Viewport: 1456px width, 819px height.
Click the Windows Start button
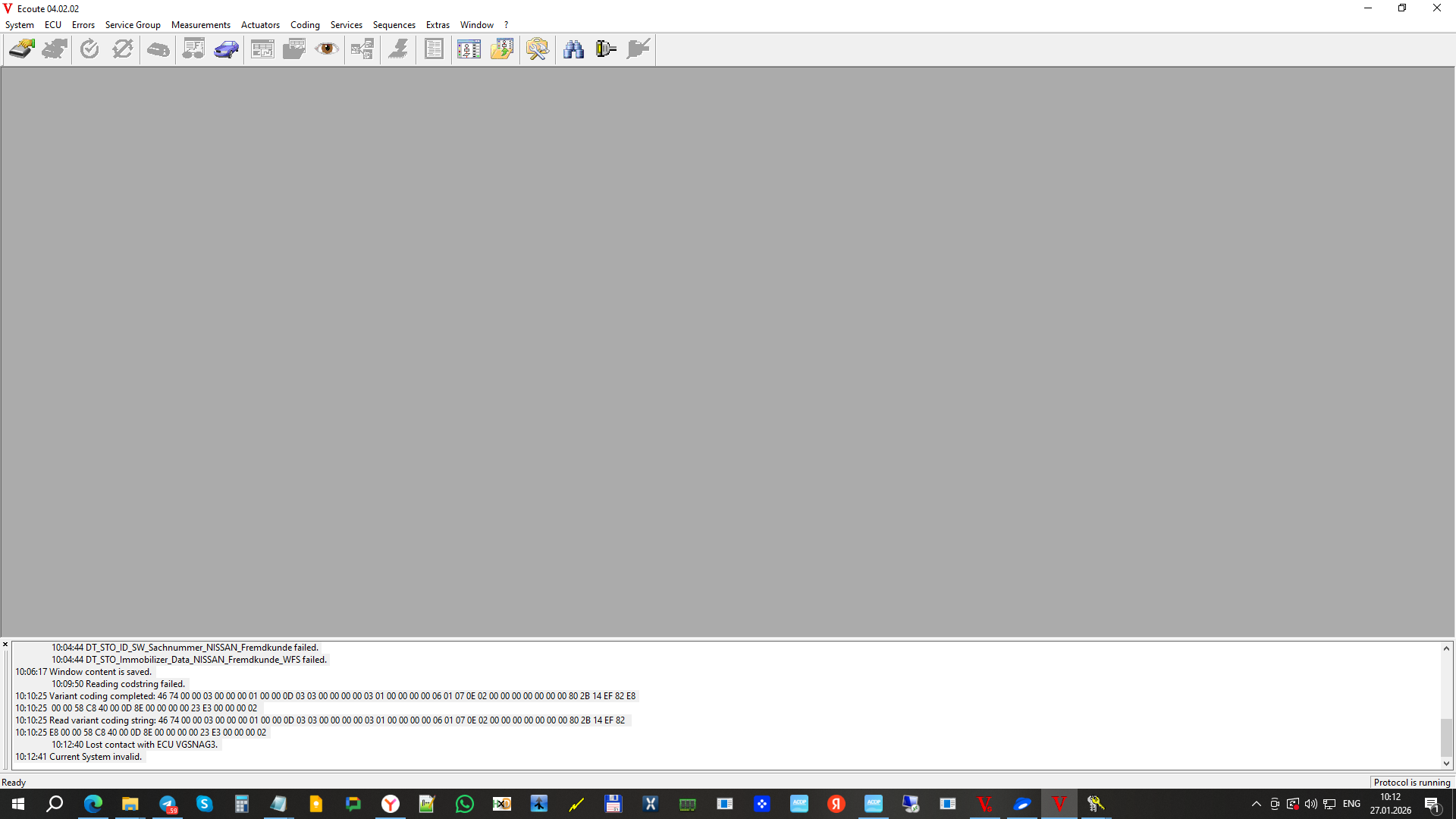pyautogui.click(x=18, y=804)
